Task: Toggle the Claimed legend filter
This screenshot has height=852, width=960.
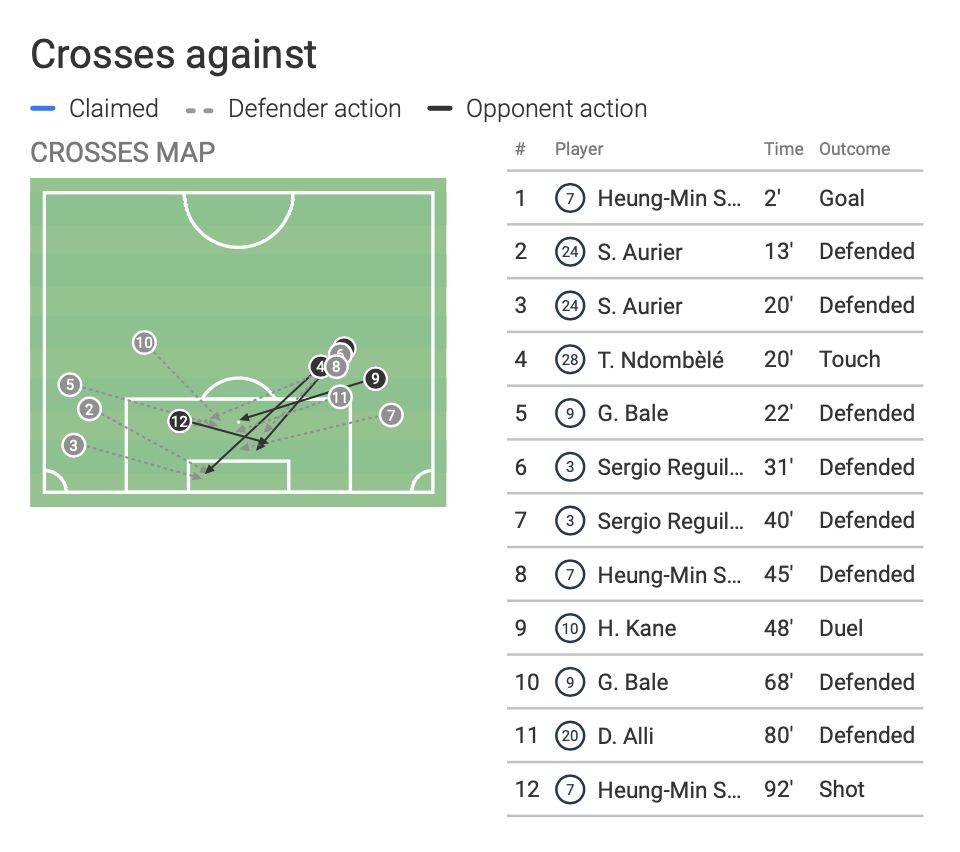Action: tap(113, 109)
